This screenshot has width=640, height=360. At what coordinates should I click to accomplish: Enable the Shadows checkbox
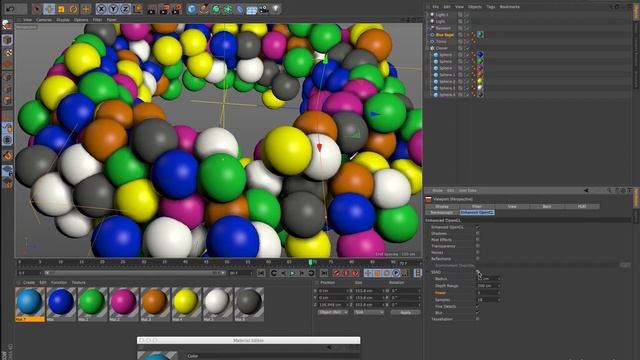click(477, 233)
